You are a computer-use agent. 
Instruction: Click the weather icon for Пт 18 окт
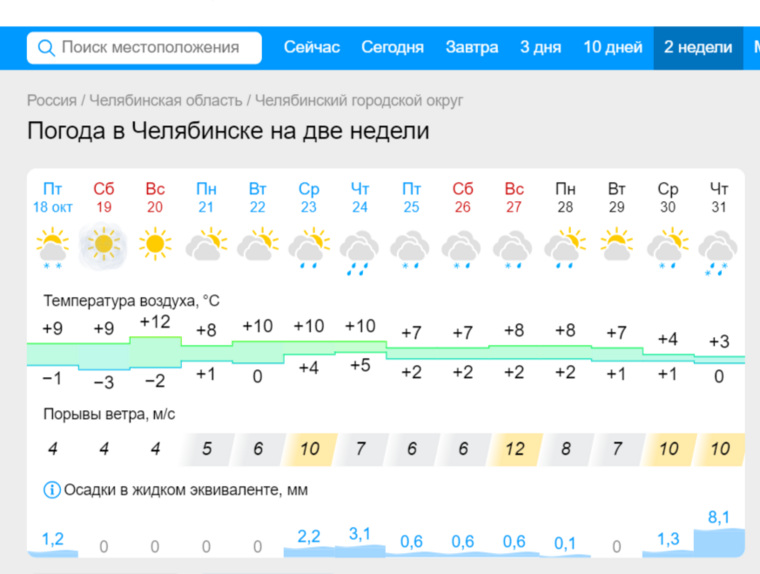tap(52, 248)
